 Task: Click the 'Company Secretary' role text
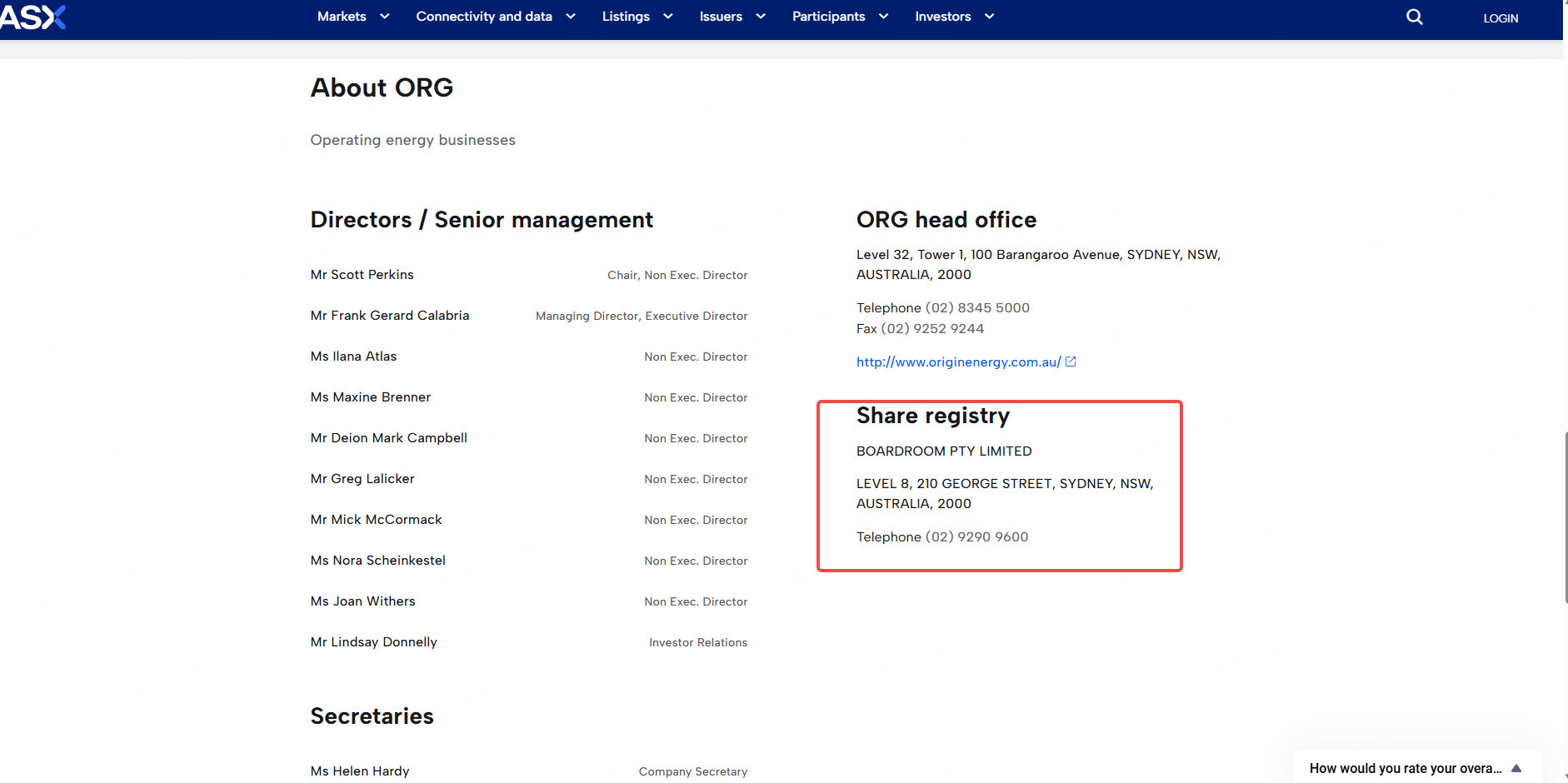pos(693,771)
